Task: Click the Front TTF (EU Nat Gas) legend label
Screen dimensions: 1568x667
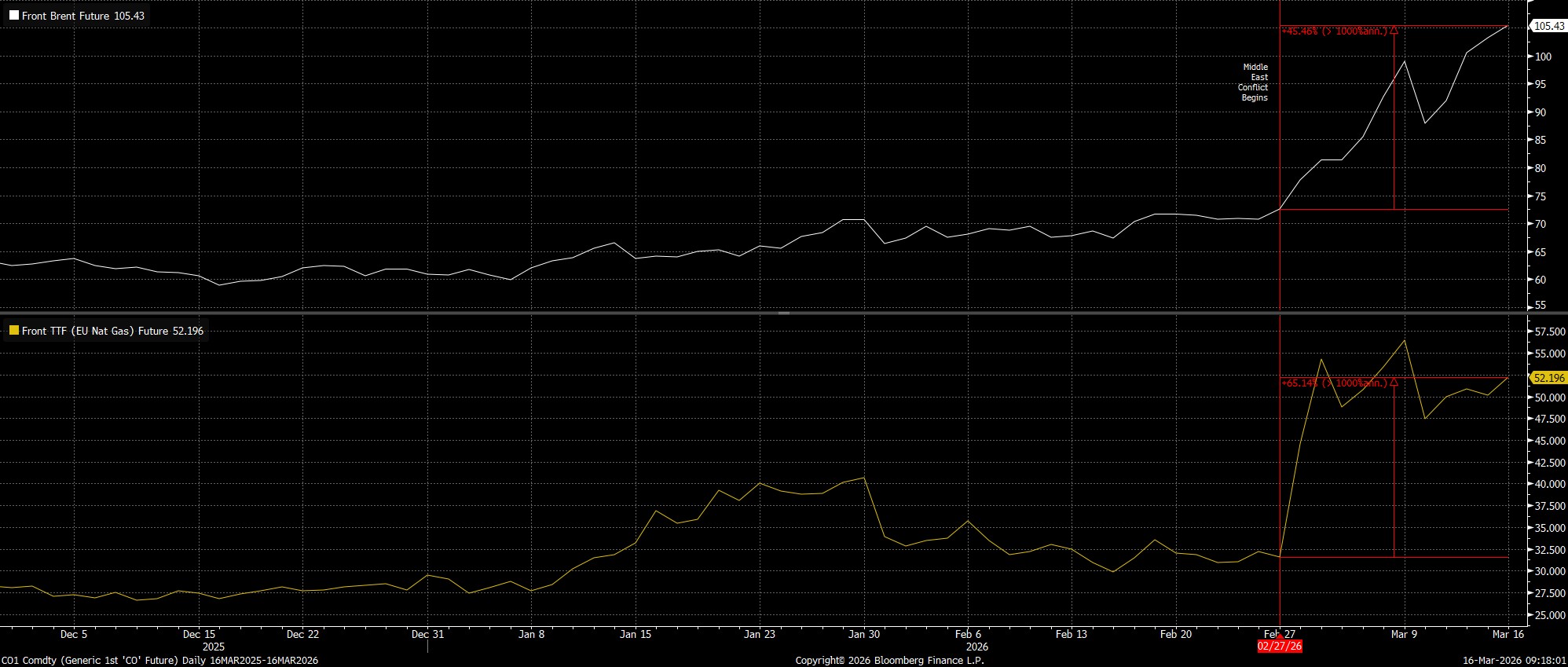Action: click(112, 331)
